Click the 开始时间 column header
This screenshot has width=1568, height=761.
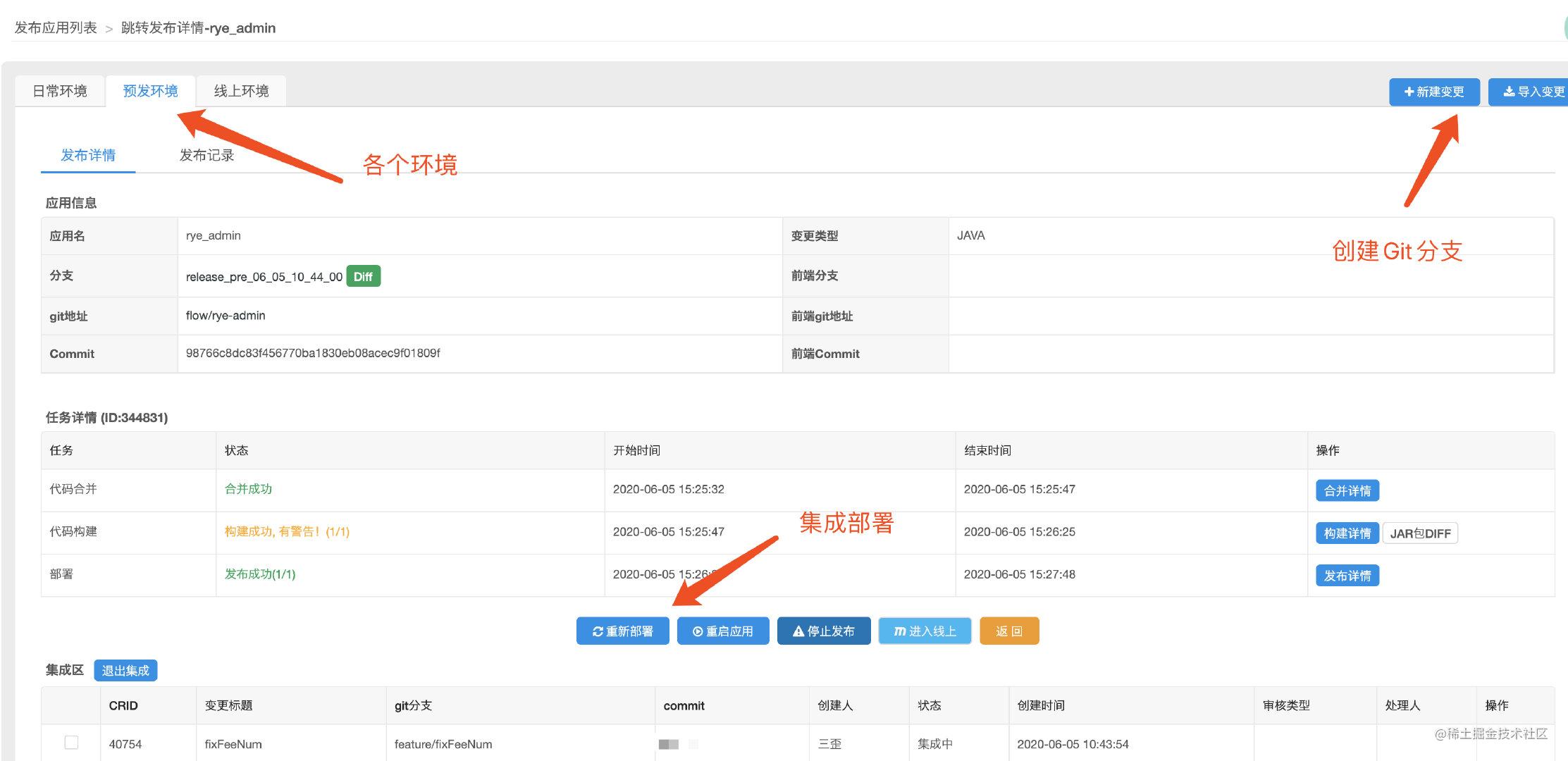(x=636, y=450)
